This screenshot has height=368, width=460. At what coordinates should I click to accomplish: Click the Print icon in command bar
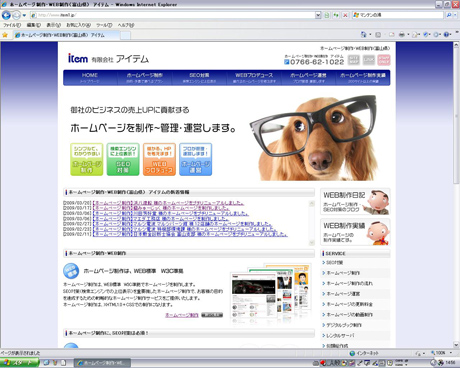pos(402,34)
